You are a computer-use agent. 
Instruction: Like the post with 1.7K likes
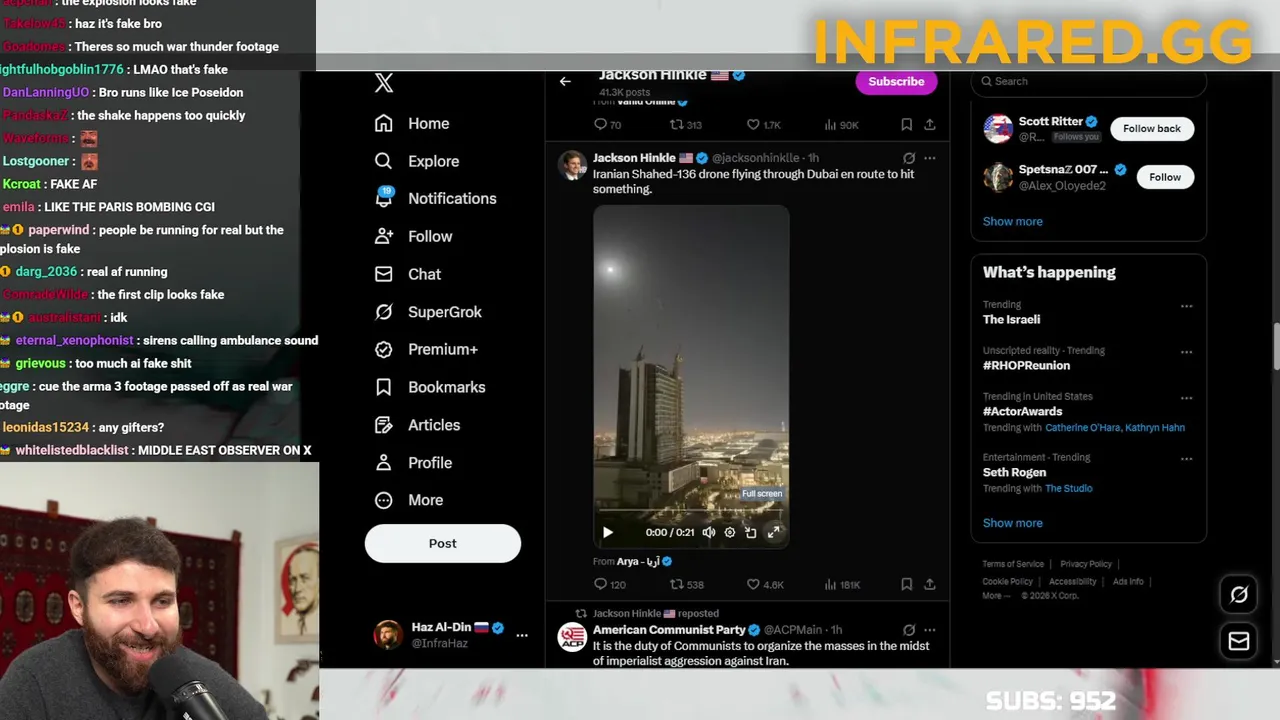click(764, 125)
